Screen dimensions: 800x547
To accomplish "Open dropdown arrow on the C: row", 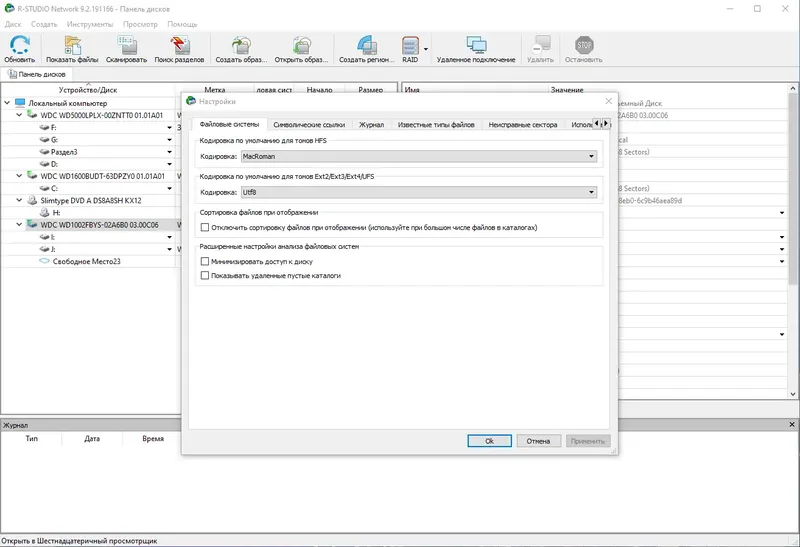I will point(169,188).
